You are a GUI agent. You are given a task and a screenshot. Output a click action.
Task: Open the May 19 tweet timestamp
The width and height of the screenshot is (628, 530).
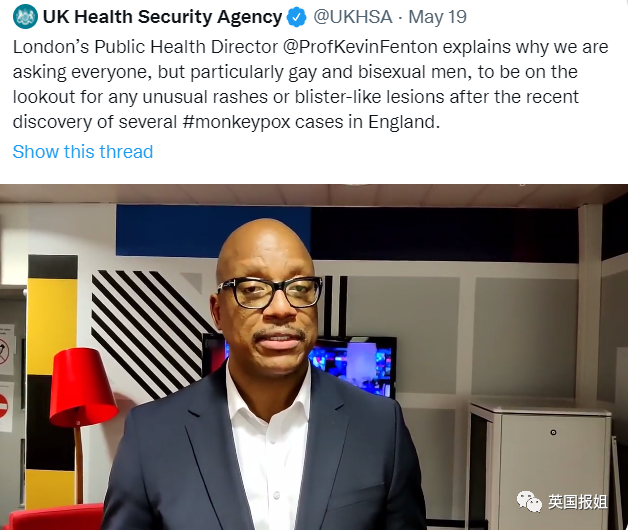437,17
